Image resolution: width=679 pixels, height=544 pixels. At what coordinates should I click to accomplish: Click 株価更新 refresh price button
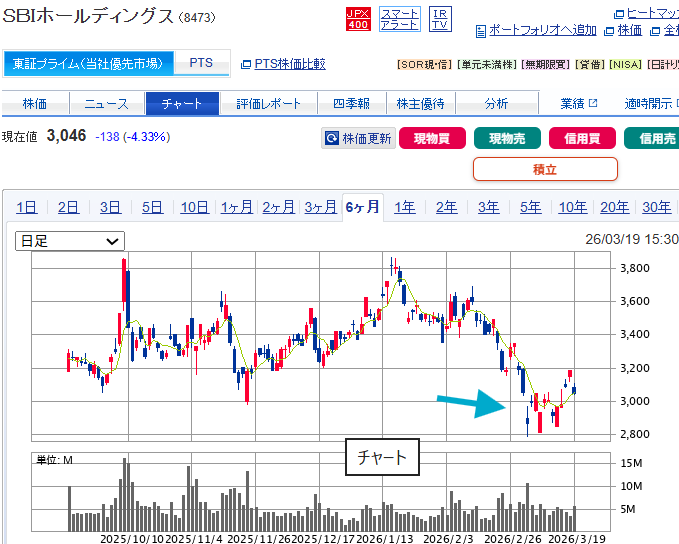click(x=358, y=139)
